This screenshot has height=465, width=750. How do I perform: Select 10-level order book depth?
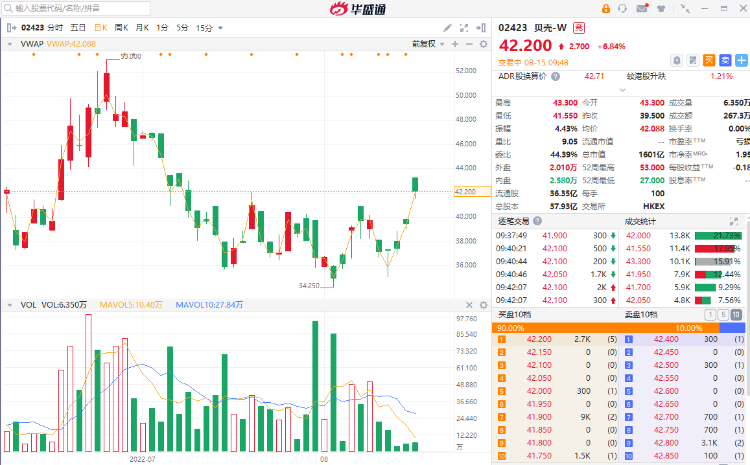[x=738, y=314]
